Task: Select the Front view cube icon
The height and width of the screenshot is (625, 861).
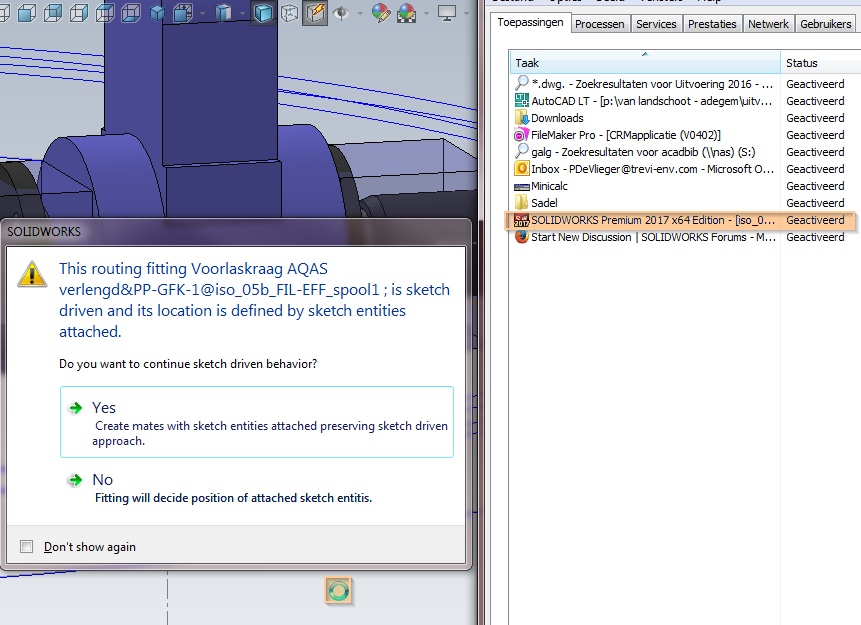Action: 26,13
